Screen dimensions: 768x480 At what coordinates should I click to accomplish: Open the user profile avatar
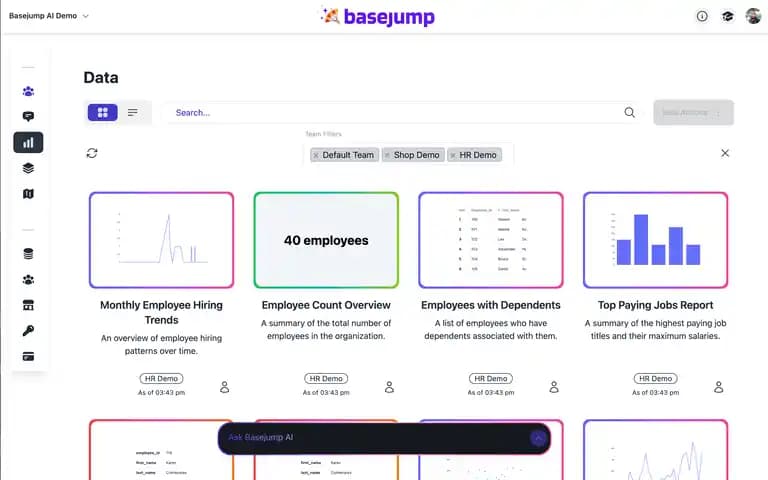point(753,16)
